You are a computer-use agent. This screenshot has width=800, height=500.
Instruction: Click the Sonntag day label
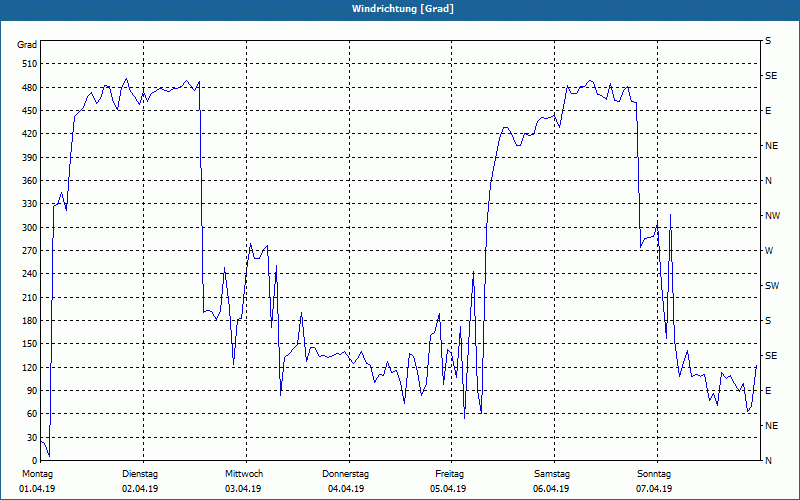(x=654, y=474)
